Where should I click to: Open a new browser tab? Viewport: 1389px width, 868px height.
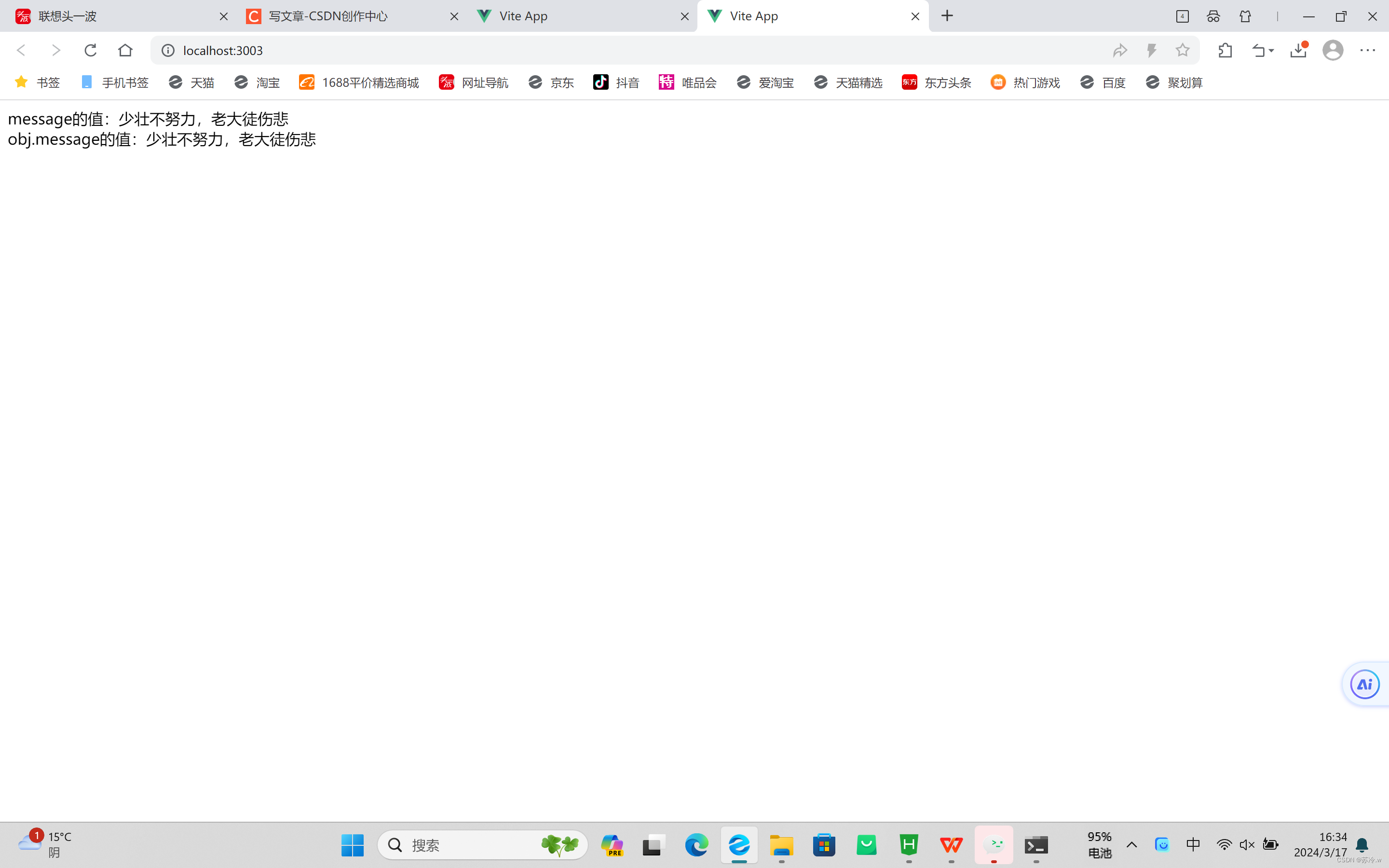tap(947, 16)
